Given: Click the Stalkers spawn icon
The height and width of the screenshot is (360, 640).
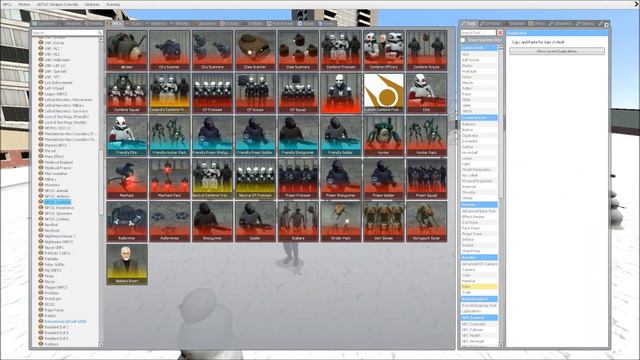Looking at the screenshot, I should click(x=298, y=222).
